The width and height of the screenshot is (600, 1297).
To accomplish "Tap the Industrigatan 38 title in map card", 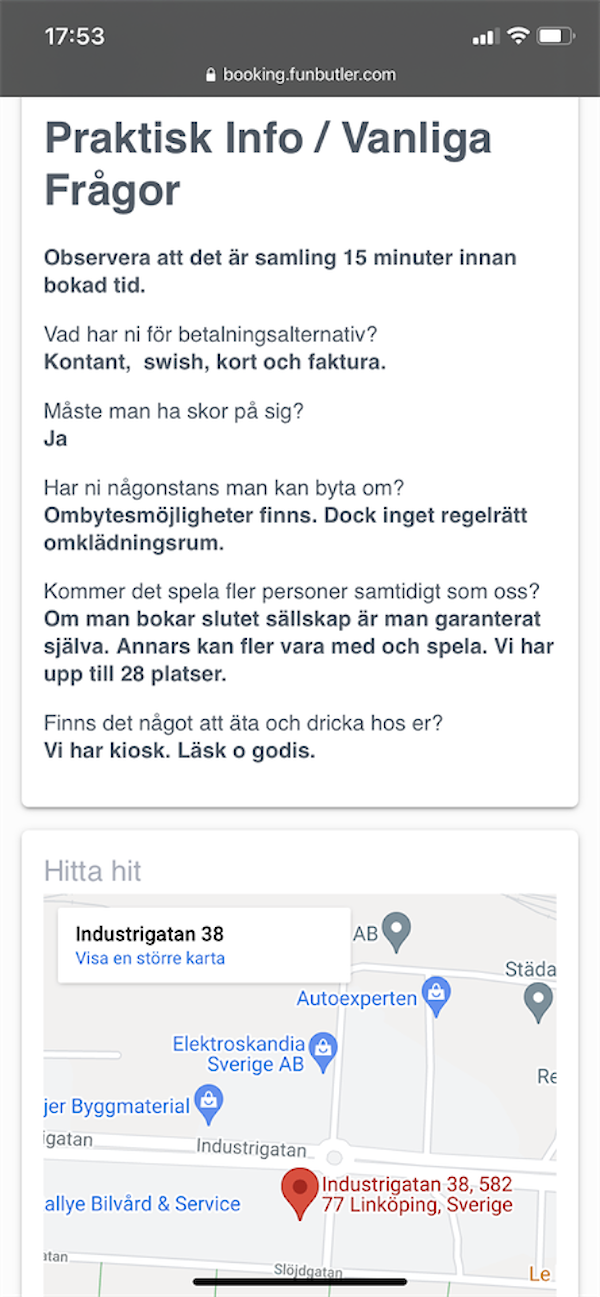I will coord(149,934).
